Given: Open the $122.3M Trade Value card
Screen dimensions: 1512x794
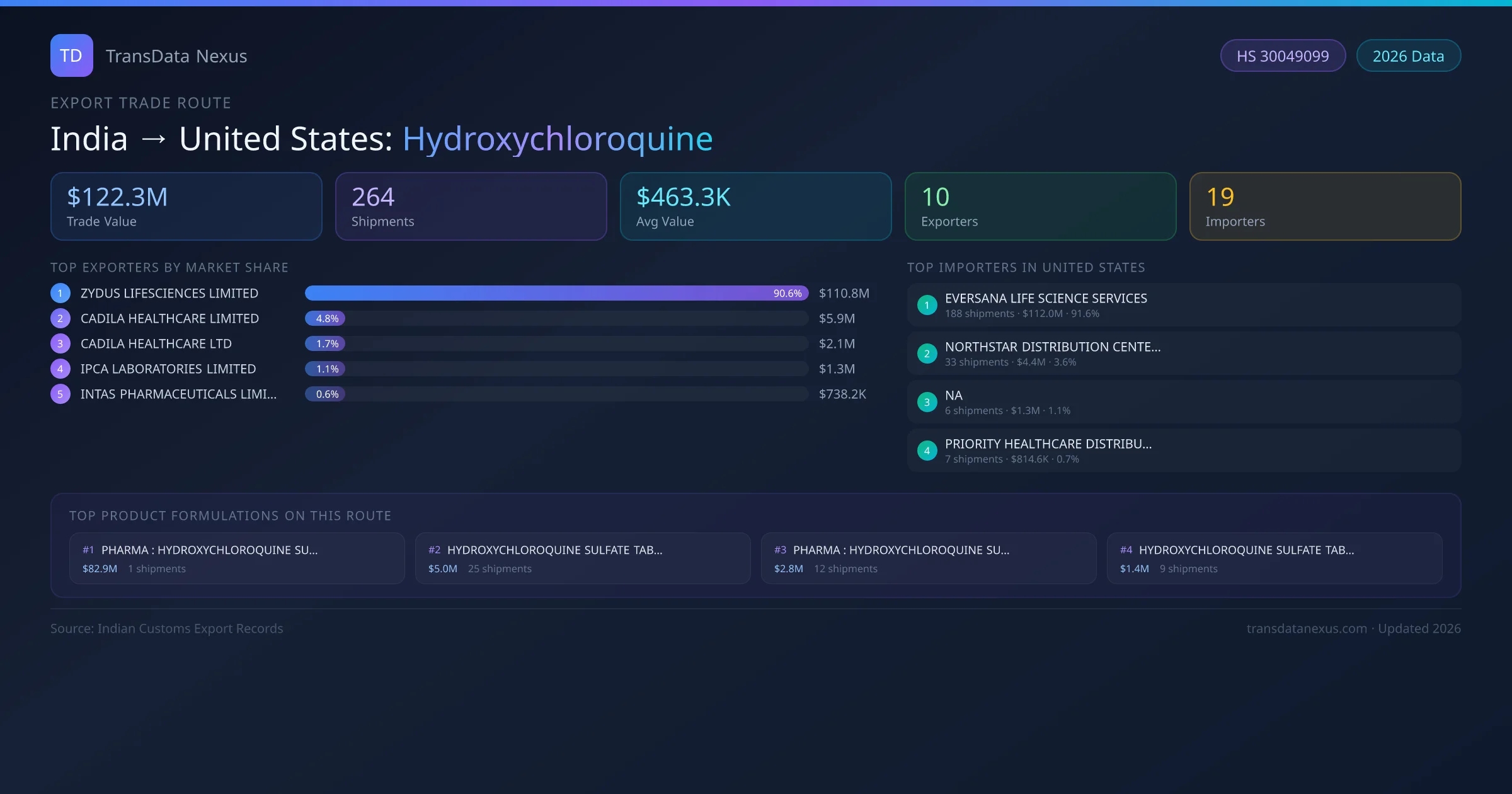Looking at the screenshot, I should pyautogui.click(x=186, y=206).
